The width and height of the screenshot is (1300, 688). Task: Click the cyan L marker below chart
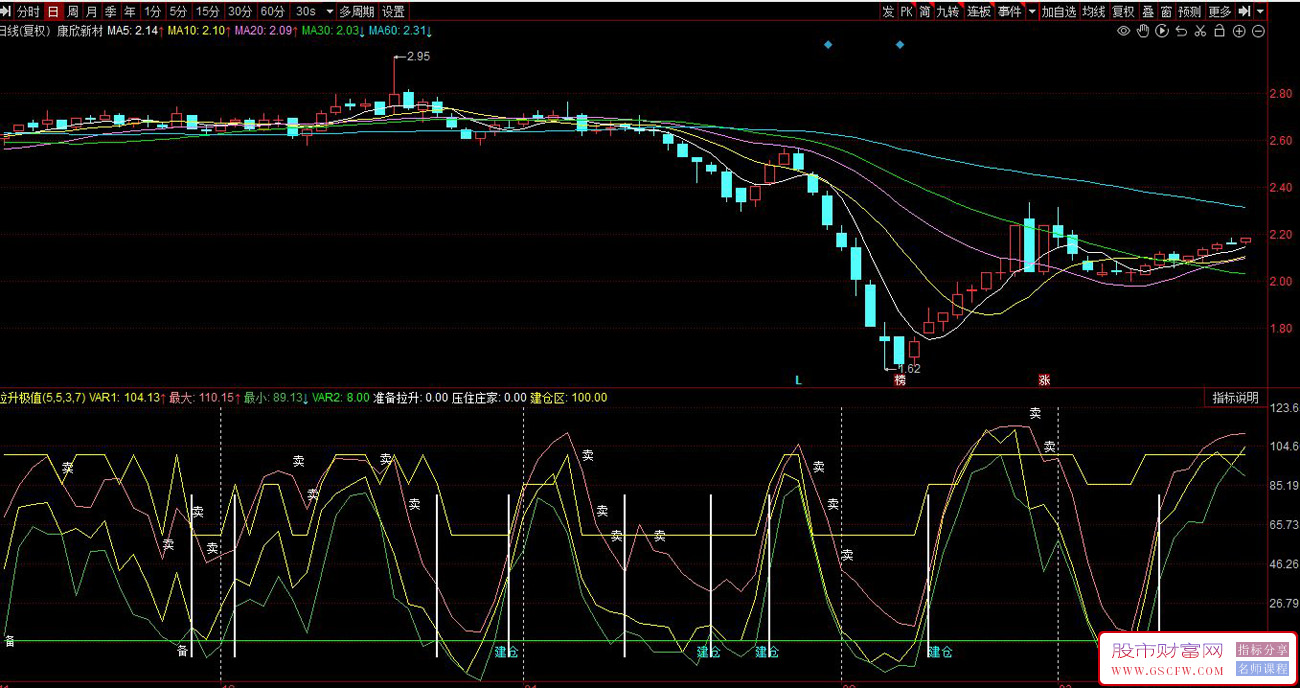pos(798,380)
